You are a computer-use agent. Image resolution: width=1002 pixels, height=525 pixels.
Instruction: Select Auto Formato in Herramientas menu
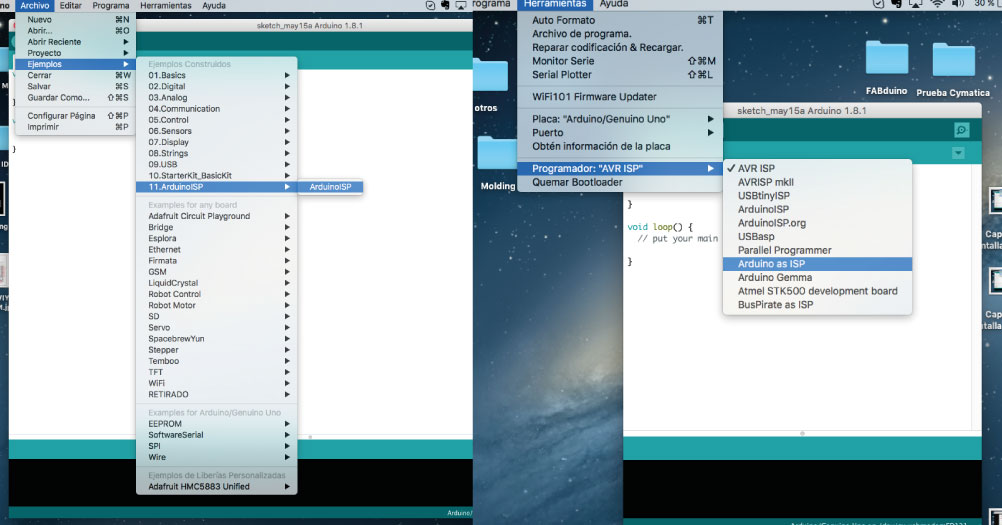coord(620,20)
